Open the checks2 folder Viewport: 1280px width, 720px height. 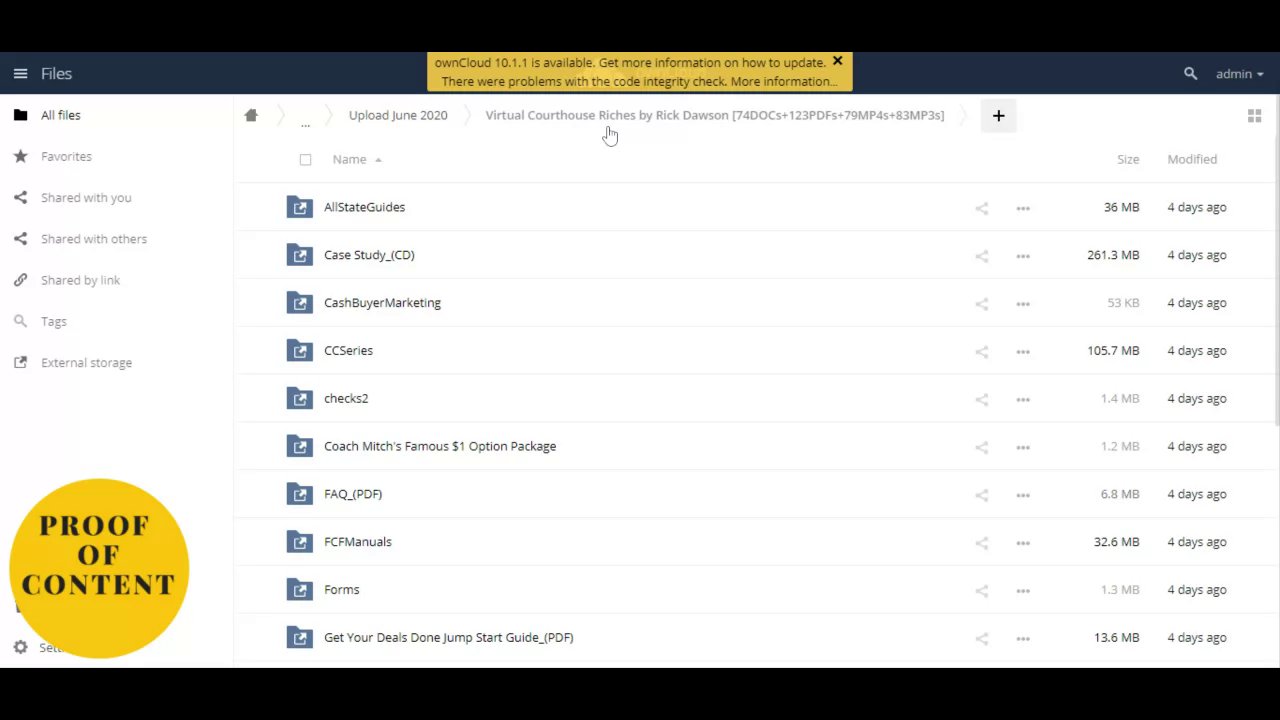pyautogui.click(x=346, y=398)
